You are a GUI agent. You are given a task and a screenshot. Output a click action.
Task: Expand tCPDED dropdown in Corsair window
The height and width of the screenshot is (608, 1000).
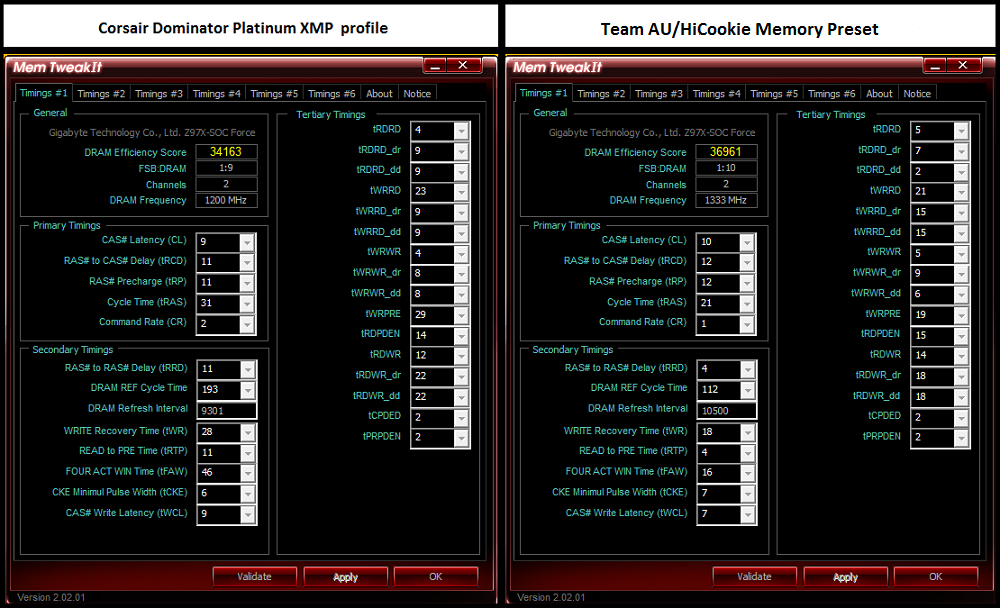[461, 418]
